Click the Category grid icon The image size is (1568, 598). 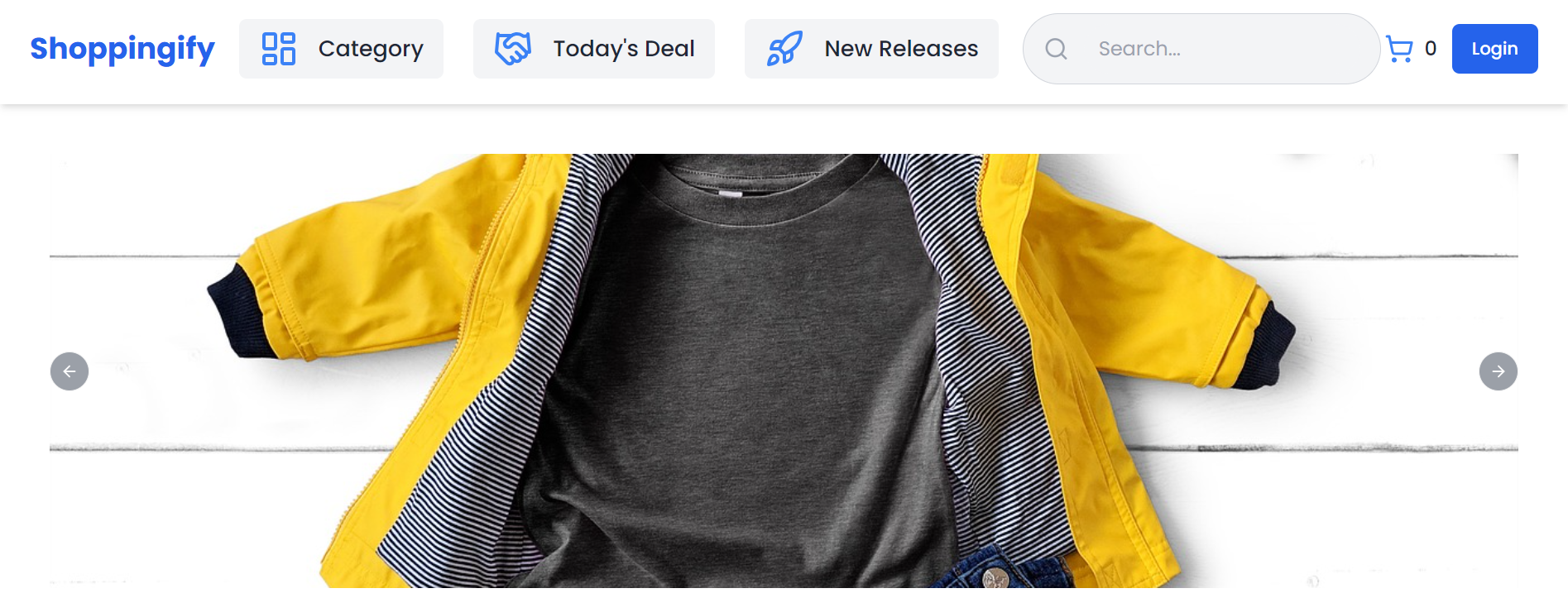(x=279, y=49)
